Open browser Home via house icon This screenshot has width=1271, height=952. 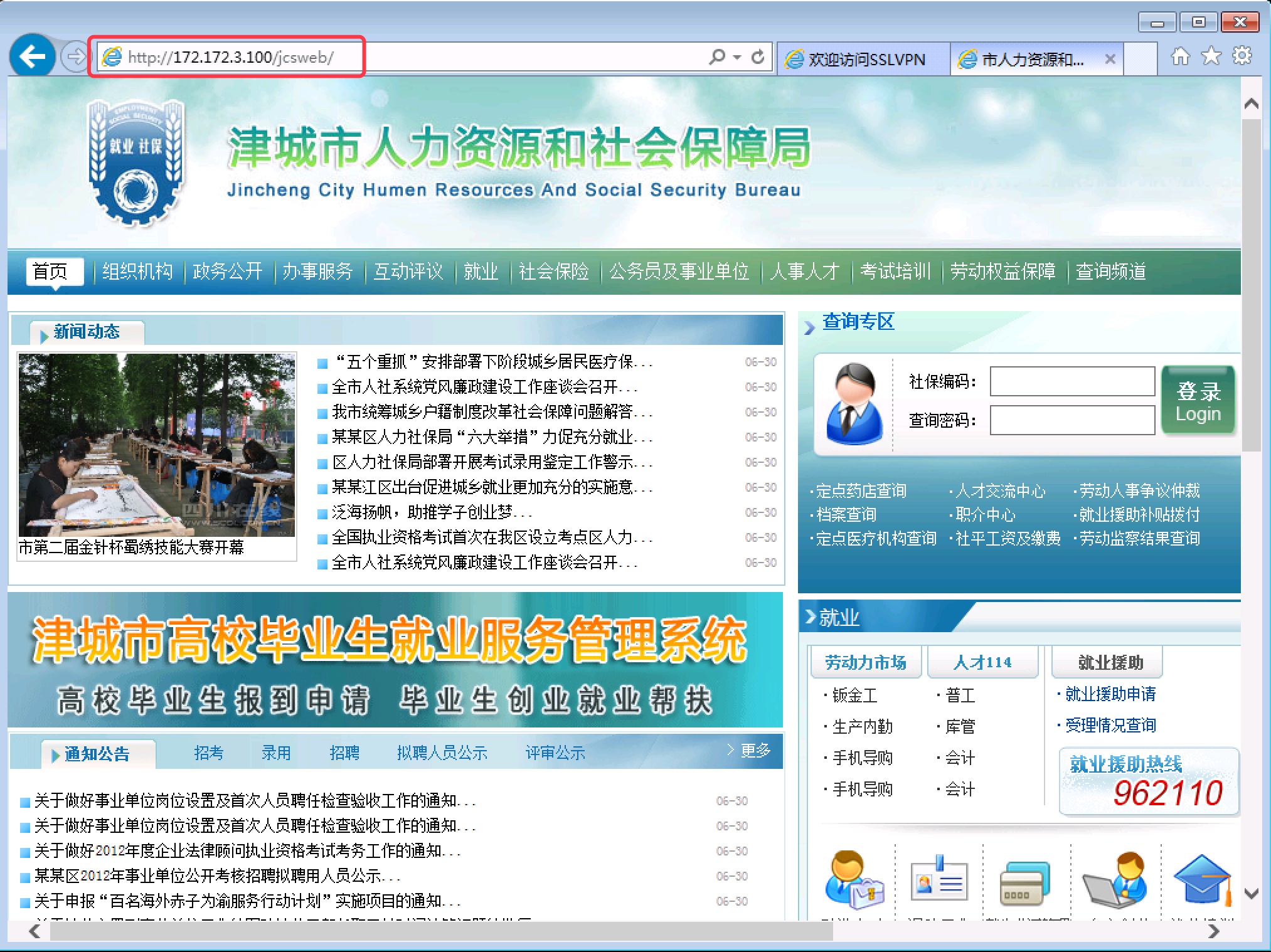1180,56
